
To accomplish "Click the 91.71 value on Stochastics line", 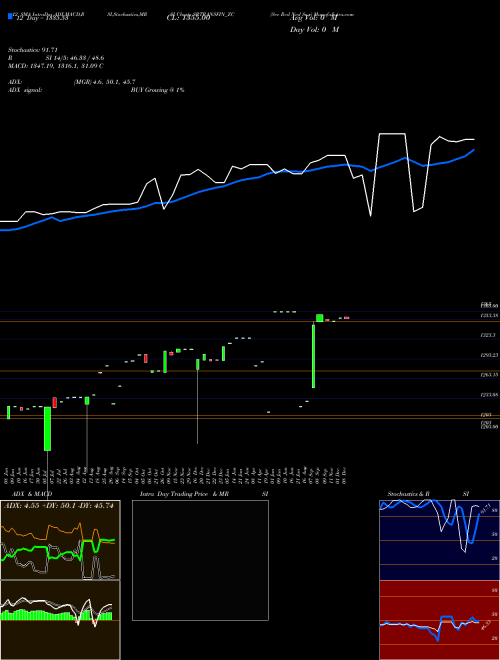I will coord(485,508).
